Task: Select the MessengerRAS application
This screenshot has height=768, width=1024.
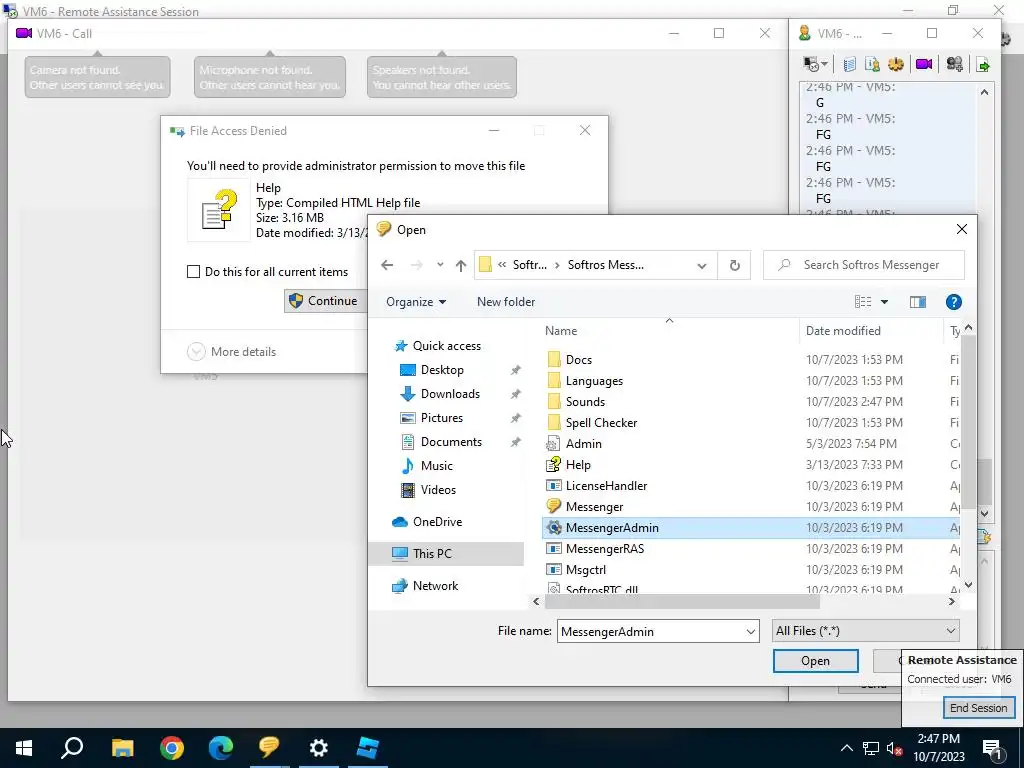Action: [x=605, y=549]
